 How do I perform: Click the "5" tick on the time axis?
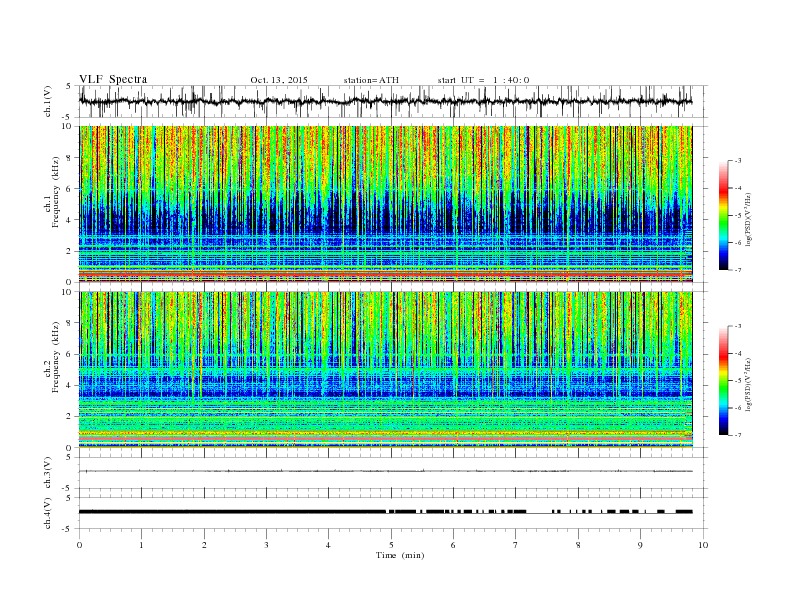391,545
